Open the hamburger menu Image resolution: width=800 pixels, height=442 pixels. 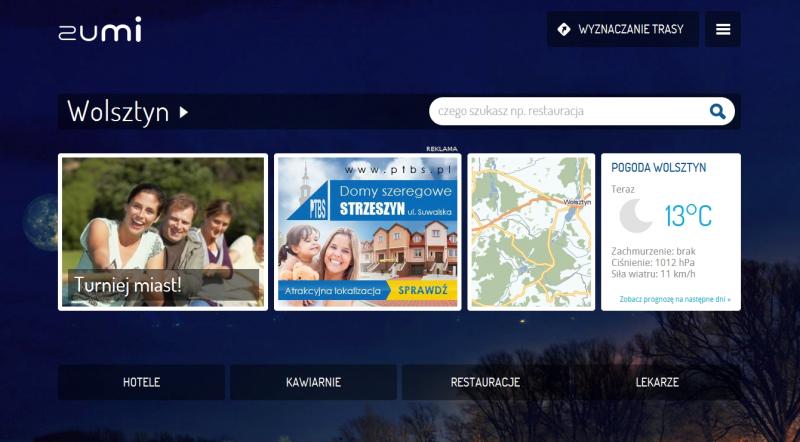[723, 30]
